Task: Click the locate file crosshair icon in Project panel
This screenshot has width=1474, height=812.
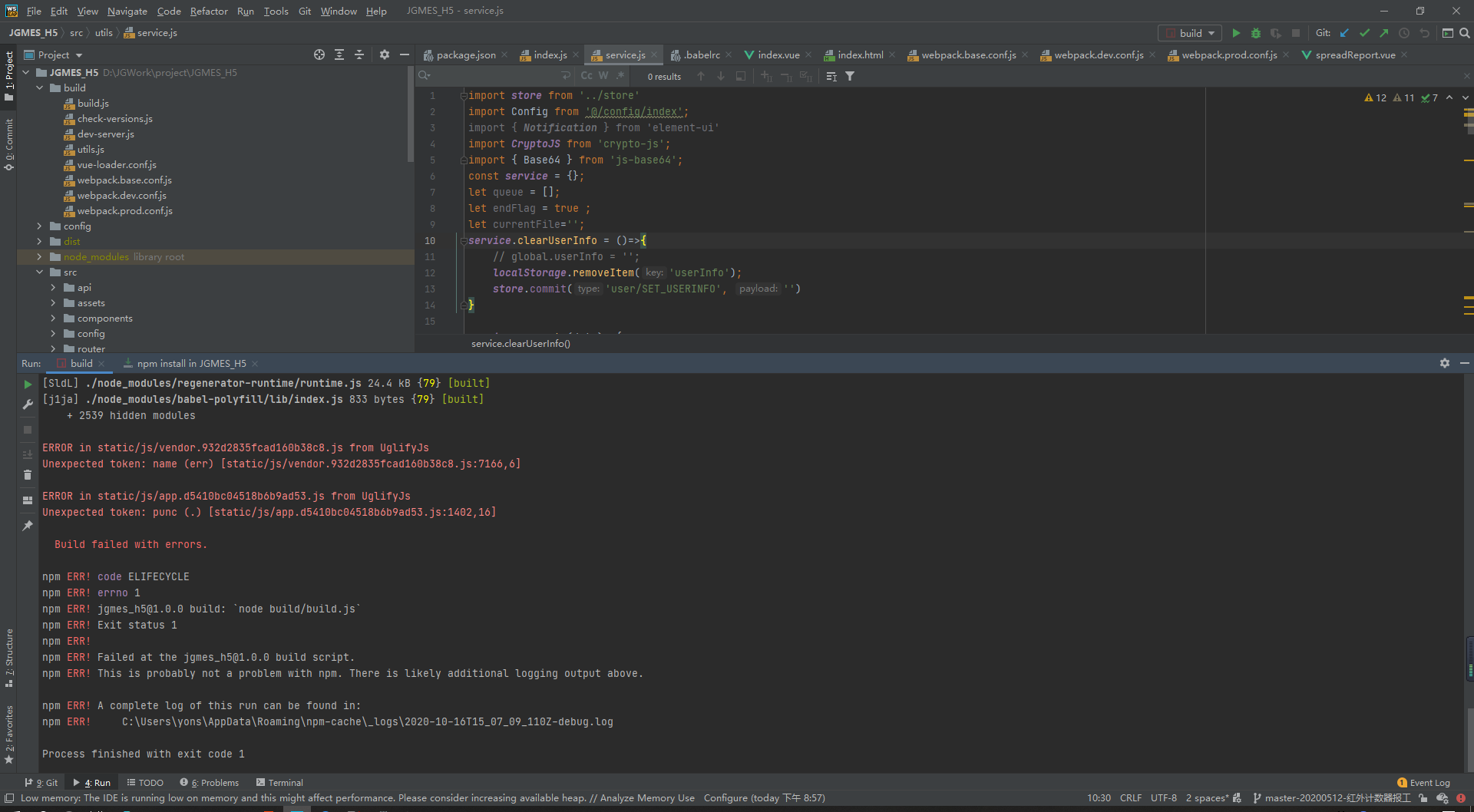Action: tap(319, 54)
